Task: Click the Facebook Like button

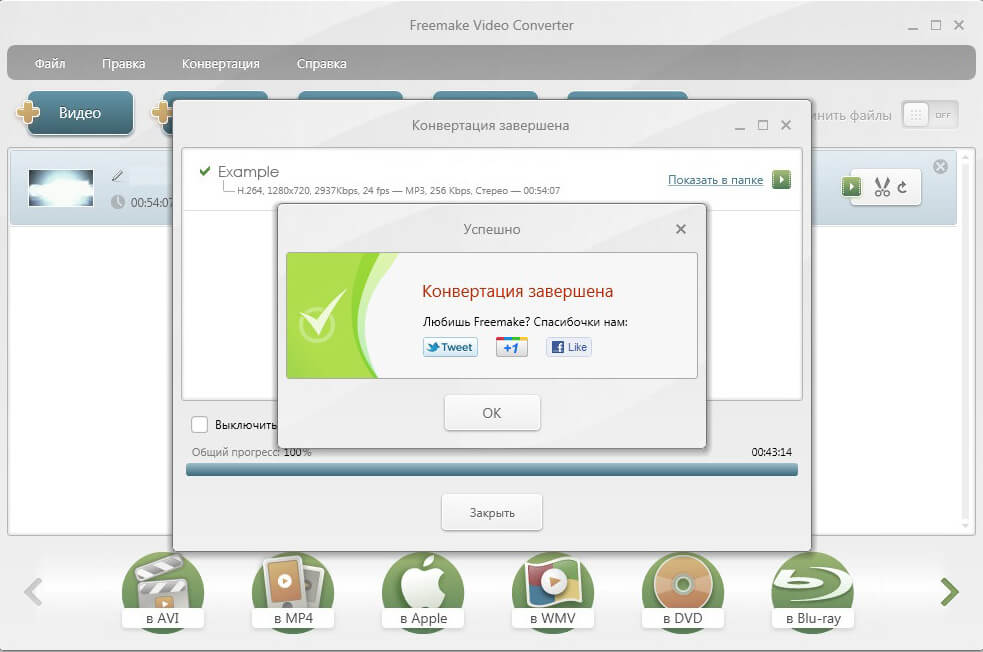Action: pos(569,347)
